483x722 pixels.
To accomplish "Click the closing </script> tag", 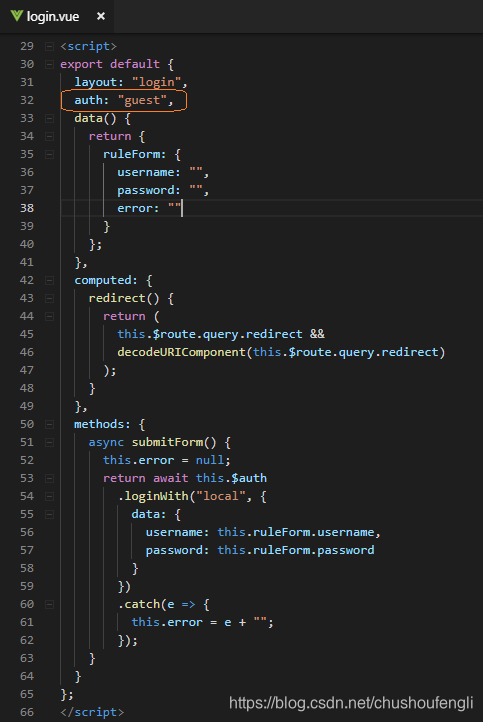I will tap(92, 712).
